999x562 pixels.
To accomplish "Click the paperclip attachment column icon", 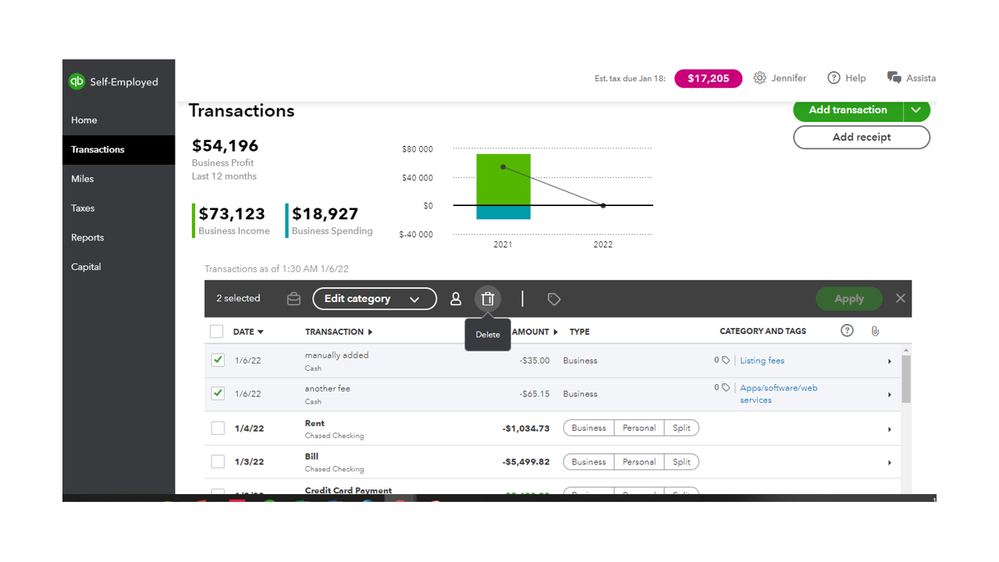I will click(875, 331).
